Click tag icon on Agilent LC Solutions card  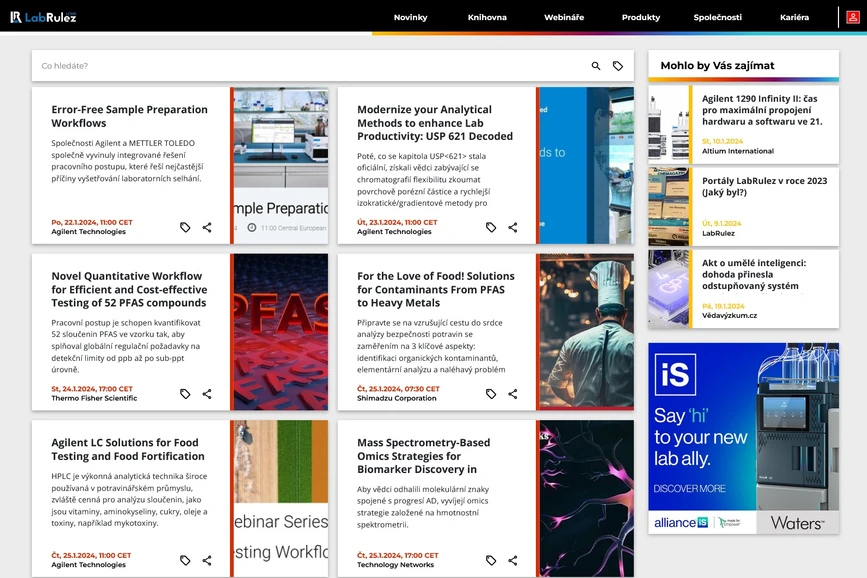tap(185, 560)
